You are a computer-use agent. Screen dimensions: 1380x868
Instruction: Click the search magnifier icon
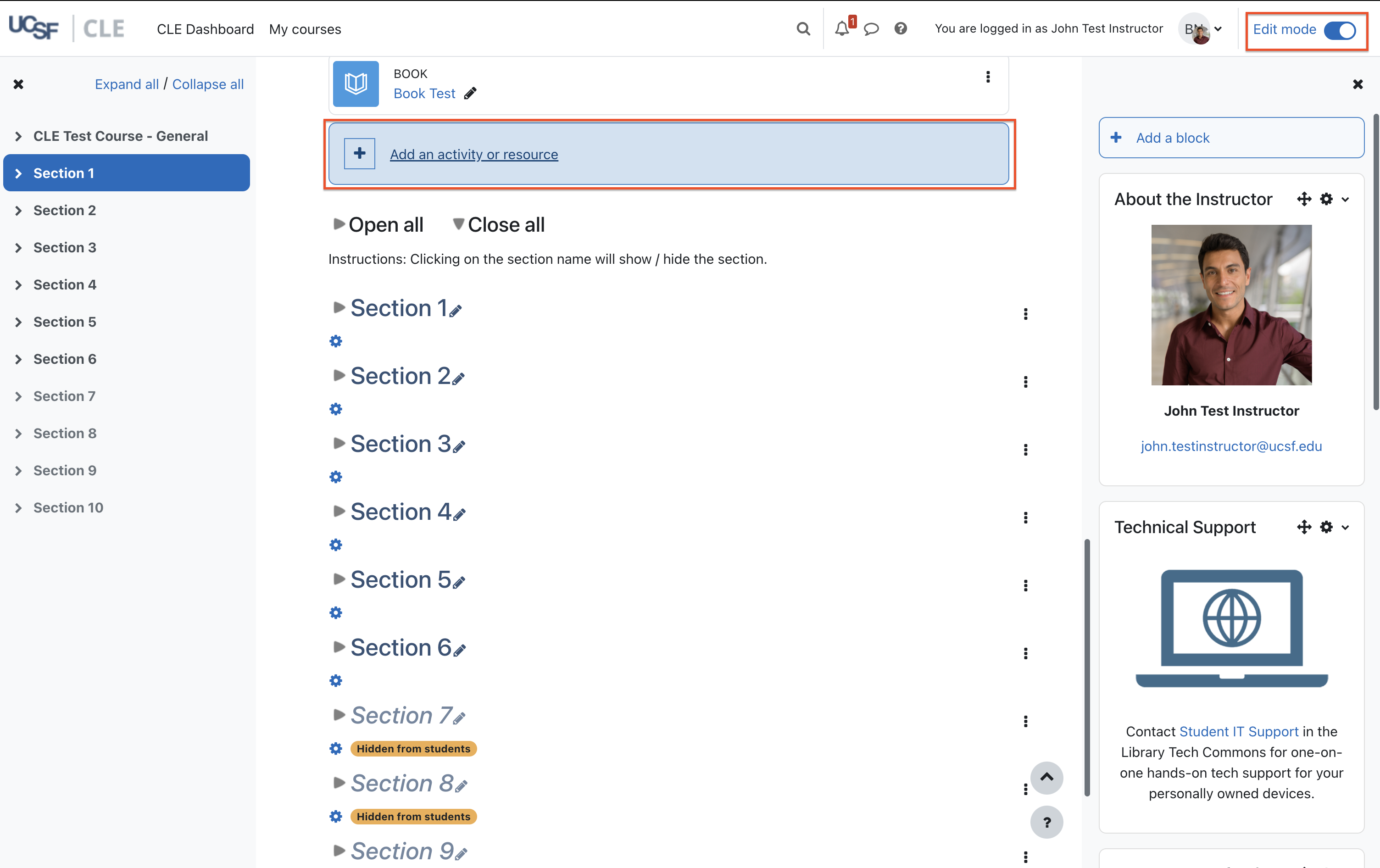[803, 28]
